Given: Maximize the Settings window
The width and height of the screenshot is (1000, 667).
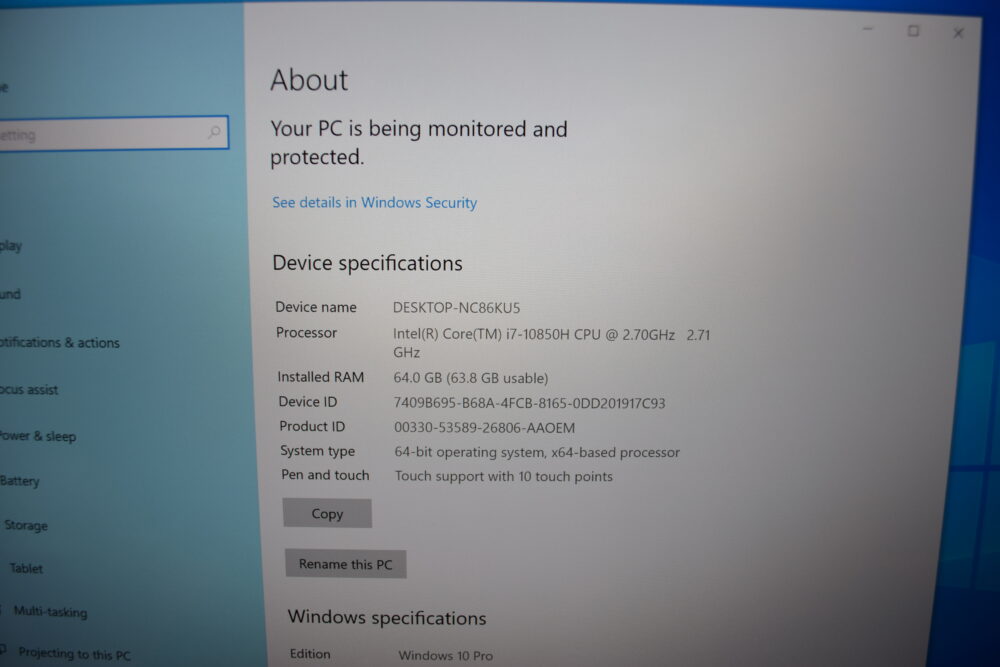Looking at the screenshot, I should tap(913, 31).
